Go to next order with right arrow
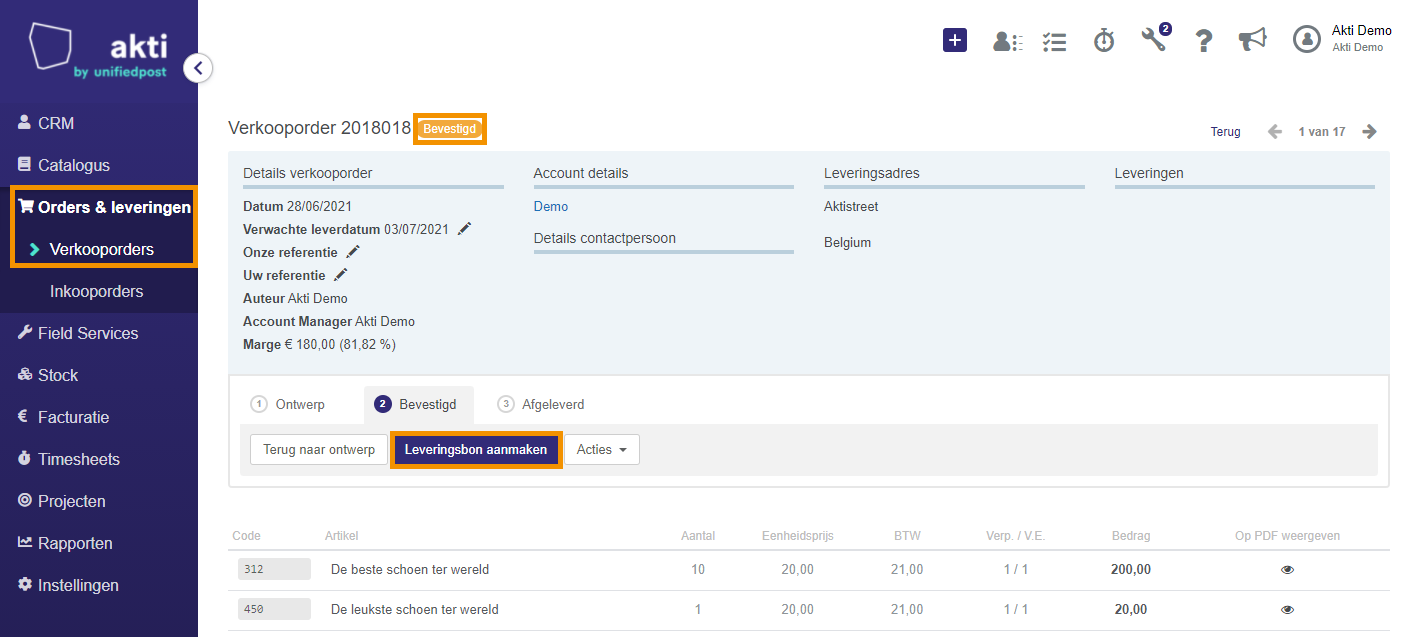This screenshot has width=1401, height=637. [1370, 131]
